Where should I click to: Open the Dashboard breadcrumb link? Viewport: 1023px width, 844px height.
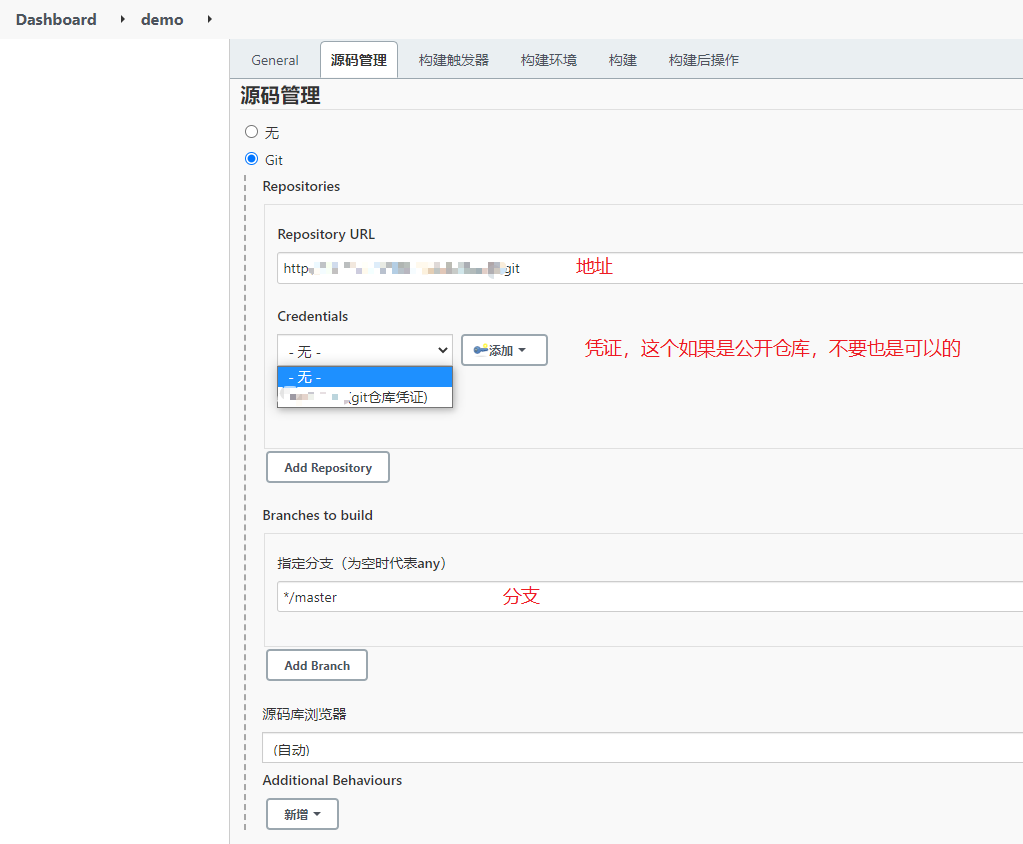point(56,19)
